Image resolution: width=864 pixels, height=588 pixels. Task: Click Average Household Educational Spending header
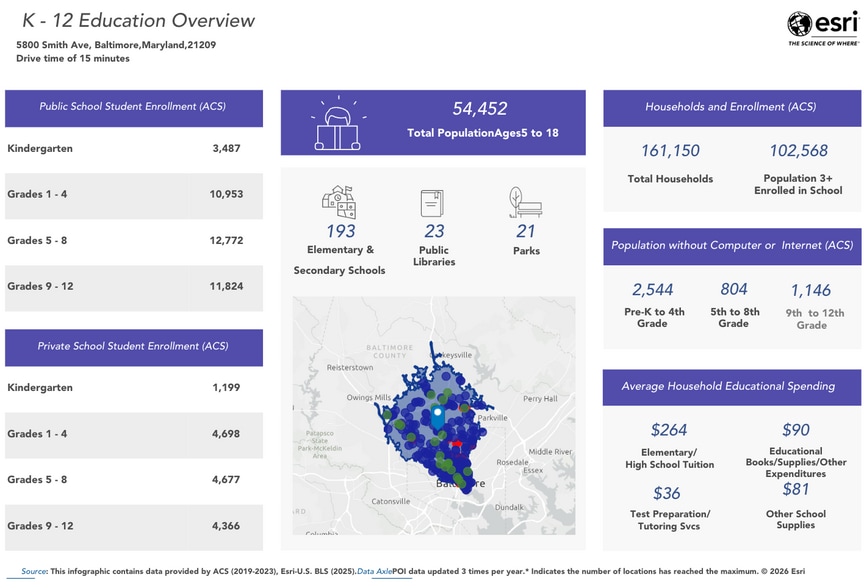tap(730, 386)
